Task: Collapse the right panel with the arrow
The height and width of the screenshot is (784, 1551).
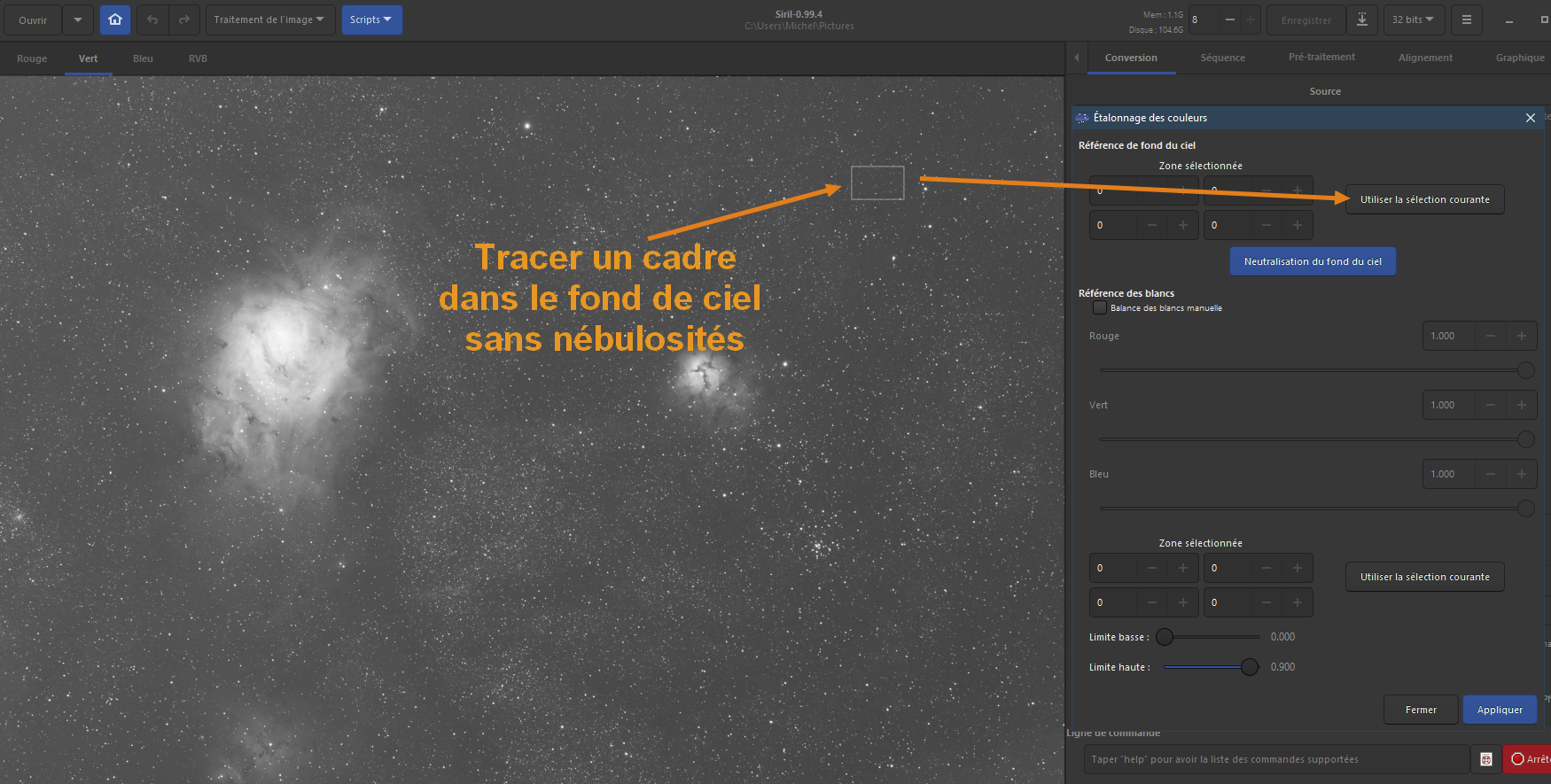Action: (1076, 58)
